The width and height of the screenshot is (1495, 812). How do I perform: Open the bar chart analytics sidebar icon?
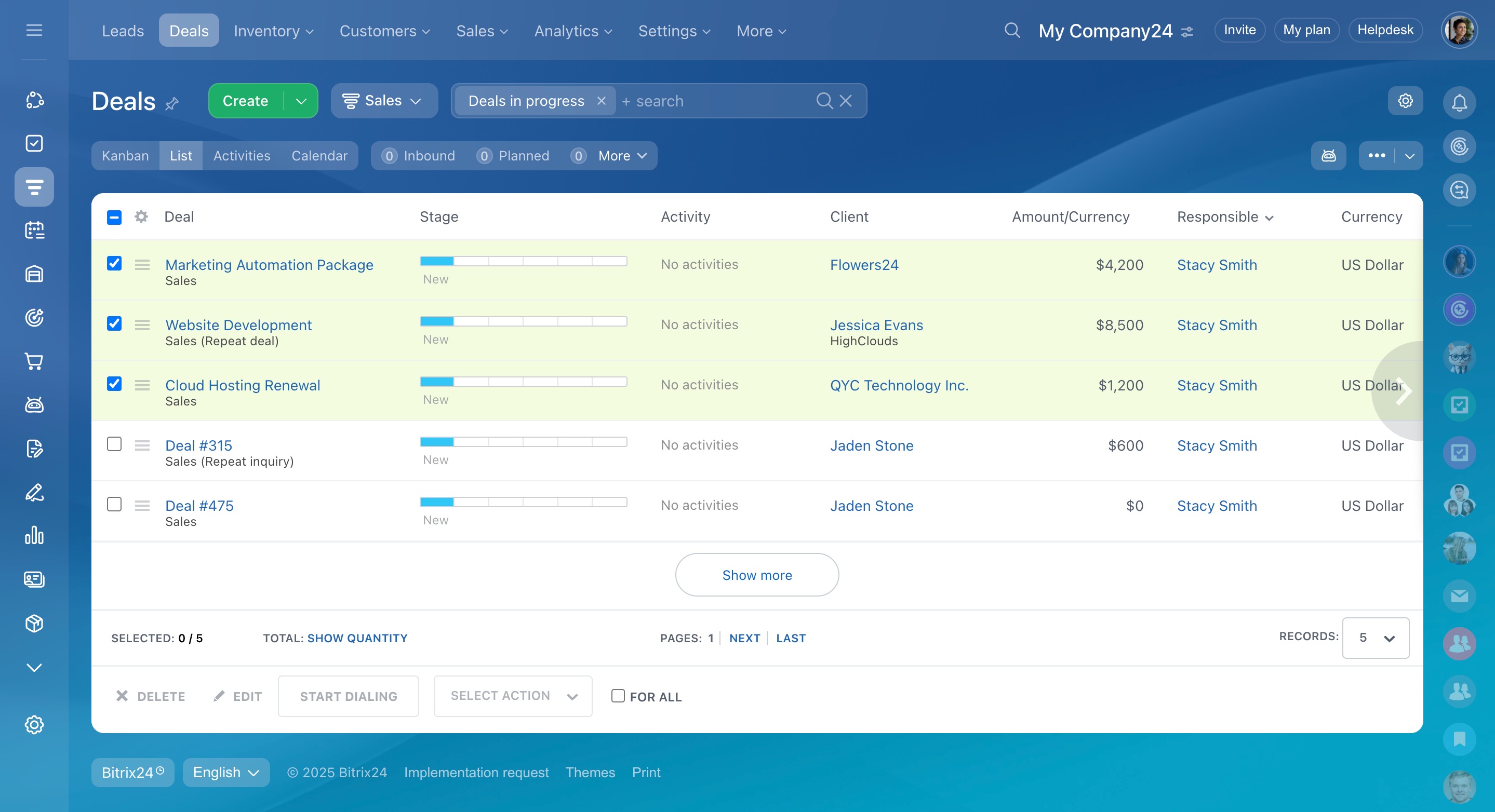point(34,535)
